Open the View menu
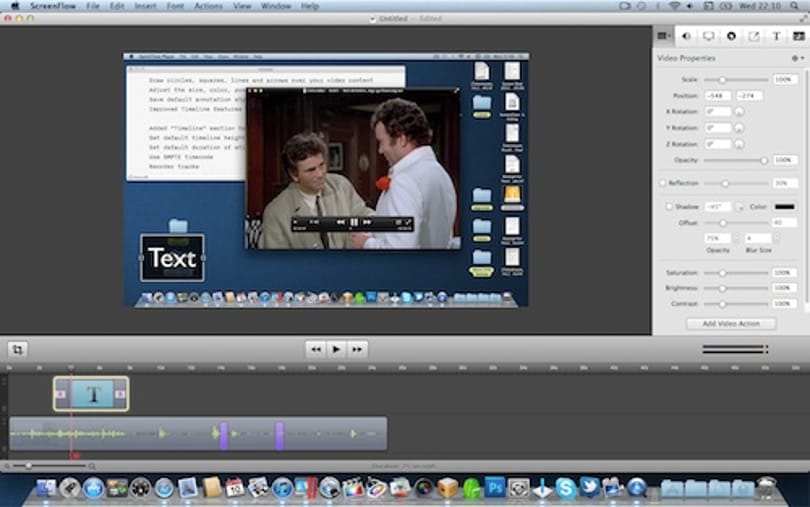Image resolution: width=810 pixels, height=507 pixels. pyautogui.click(x=242, y=6)
